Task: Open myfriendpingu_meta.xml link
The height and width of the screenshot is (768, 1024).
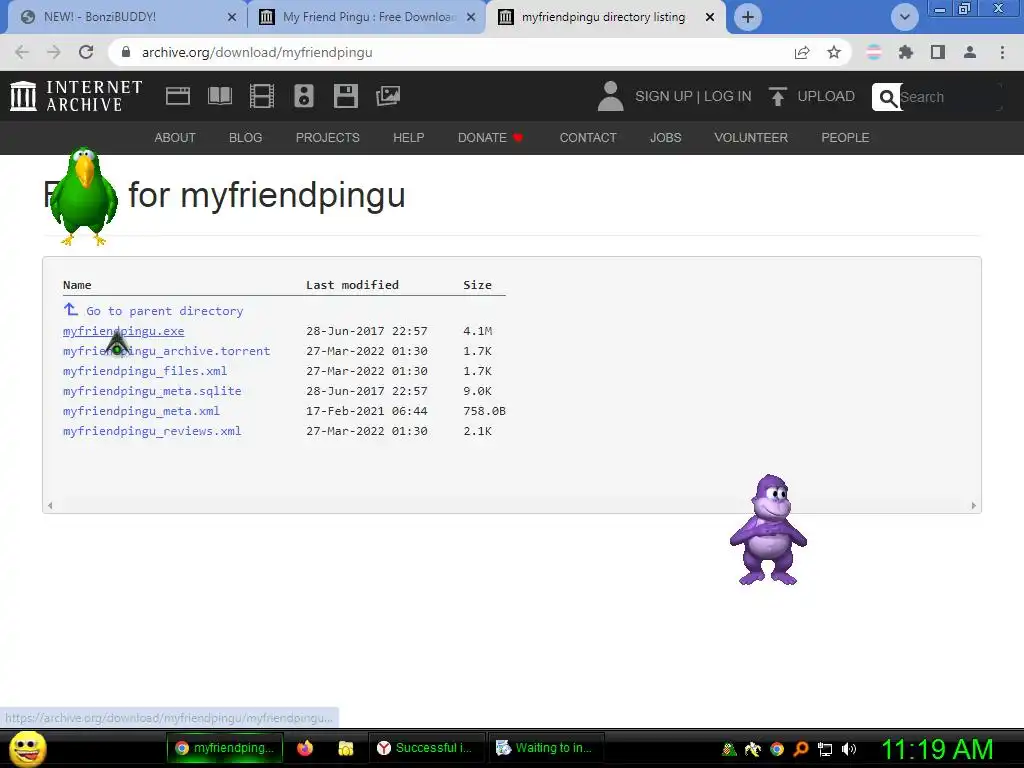Action: coord(141,411)
